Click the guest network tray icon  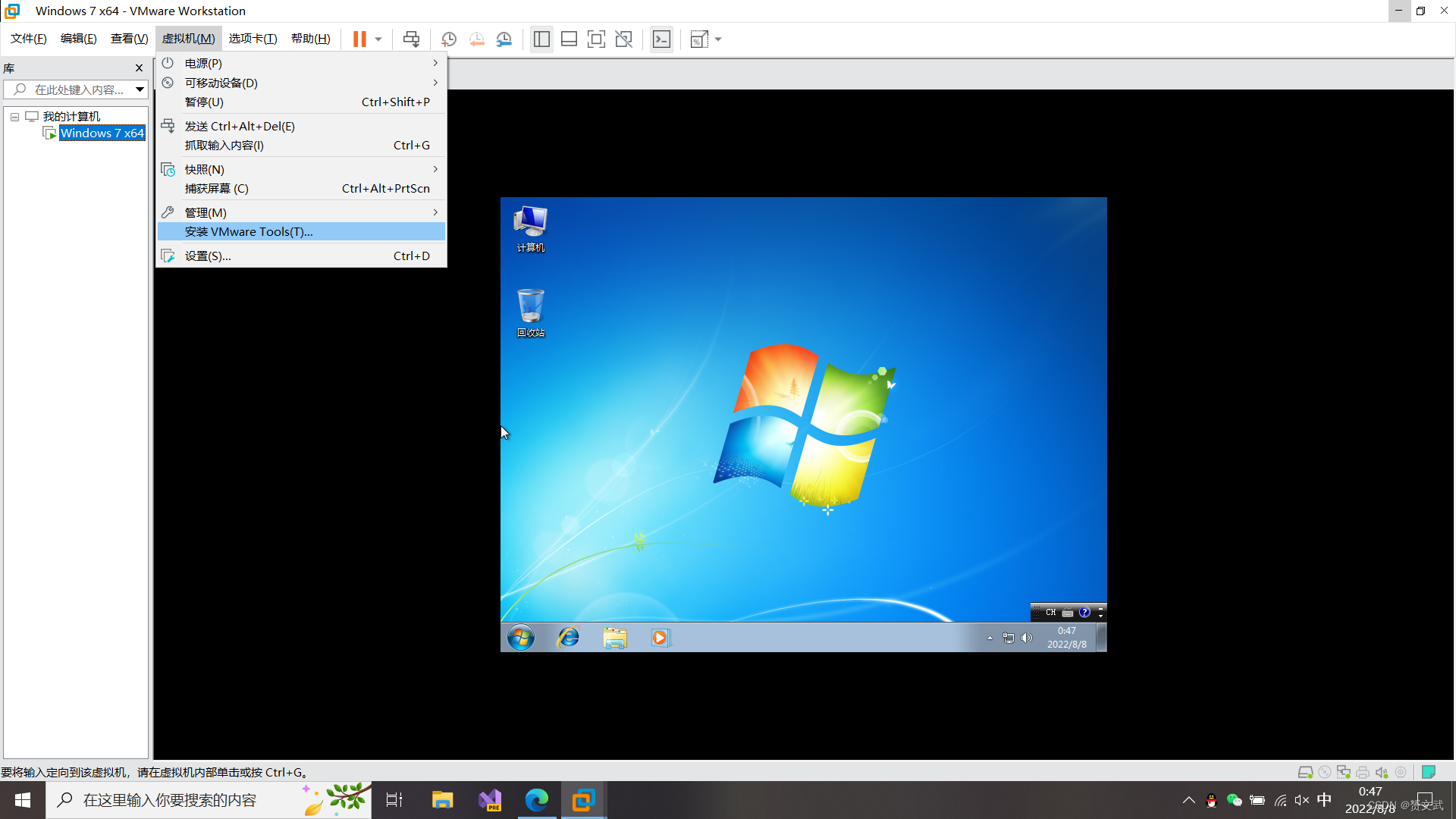point(1009,639)
